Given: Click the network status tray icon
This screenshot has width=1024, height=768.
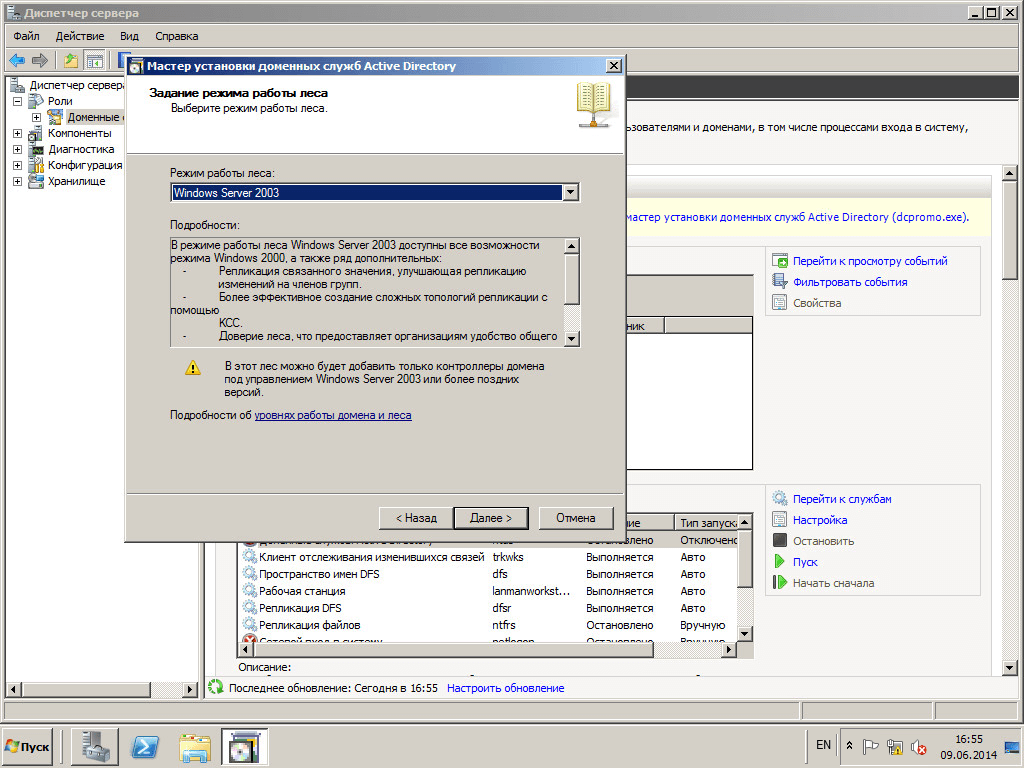Looking at the screenshot, I should 895,746.
